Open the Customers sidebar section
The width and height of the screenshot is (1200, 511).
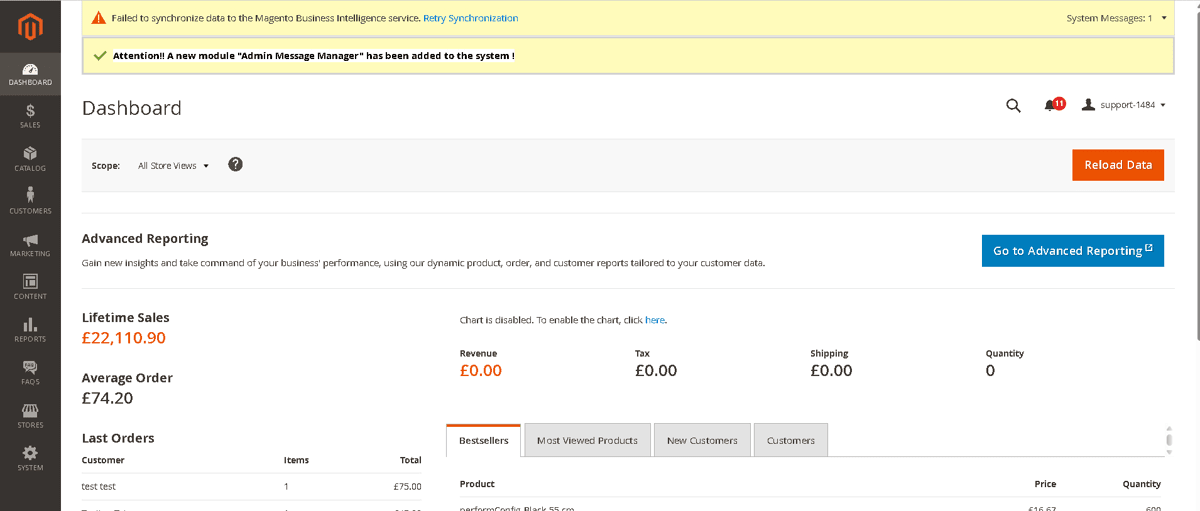[x=30, y=201]
